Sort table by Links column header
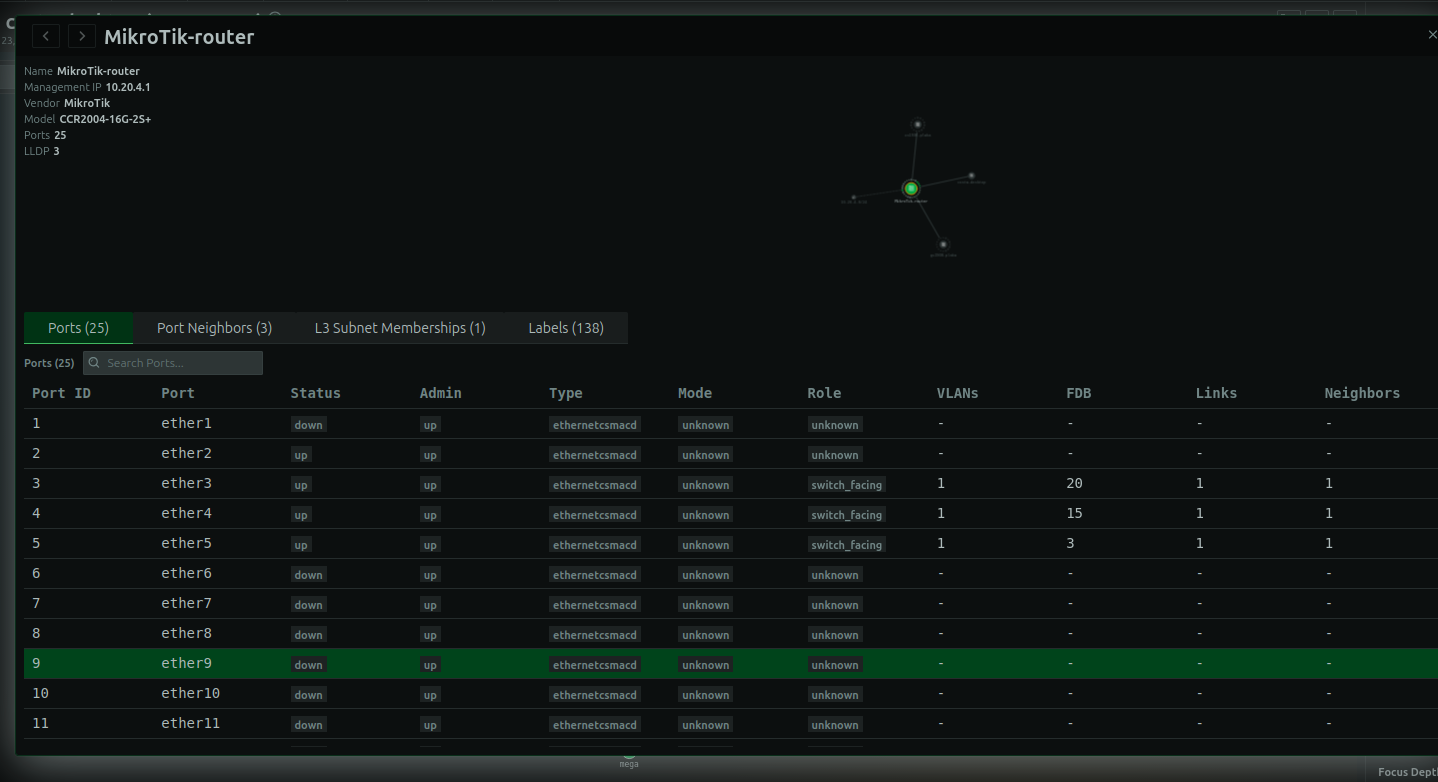This screenshot has width=1438, height=782. pyautogui.click(x=1216, y=393)
